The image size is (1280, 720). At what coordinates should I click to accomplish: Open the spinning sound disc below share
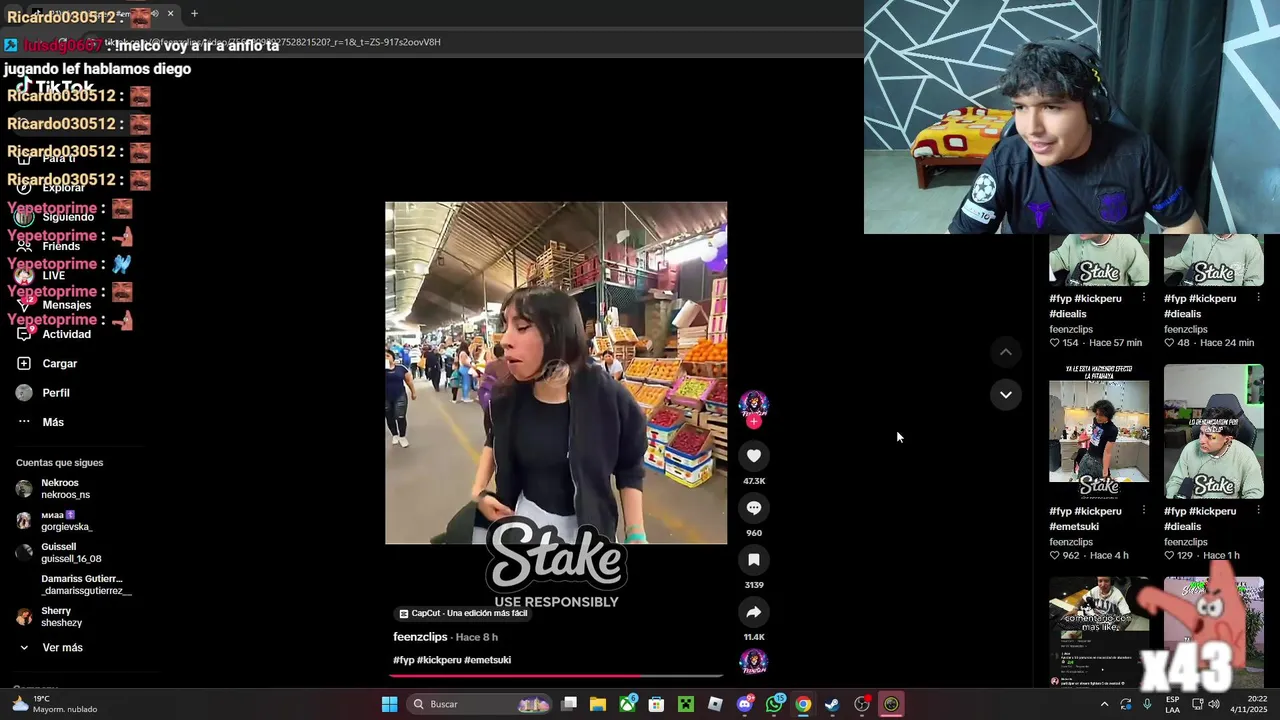tap(753, 662)
